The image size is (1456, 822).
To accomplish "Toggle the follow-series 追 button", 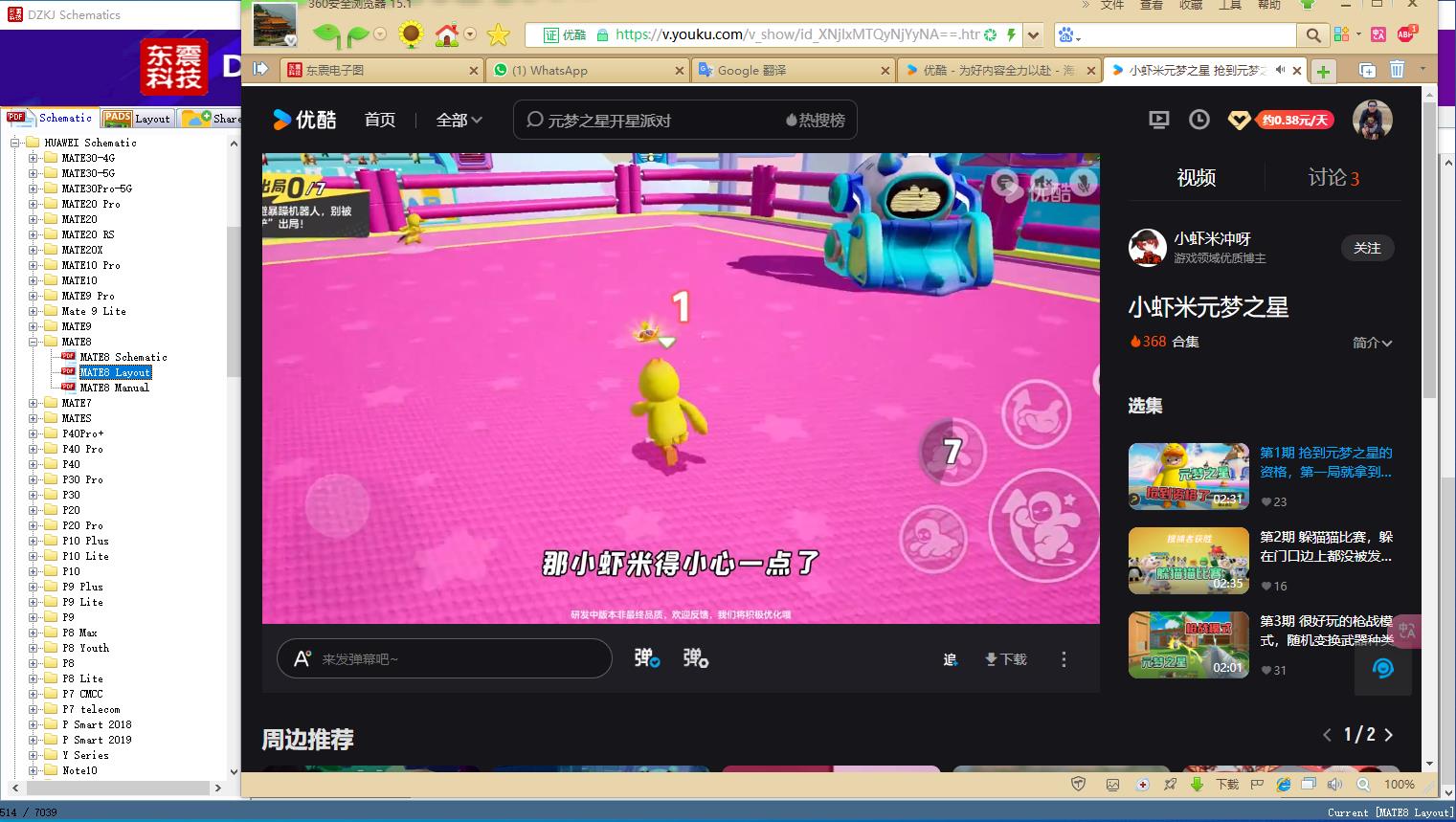I will click(950, 659).
